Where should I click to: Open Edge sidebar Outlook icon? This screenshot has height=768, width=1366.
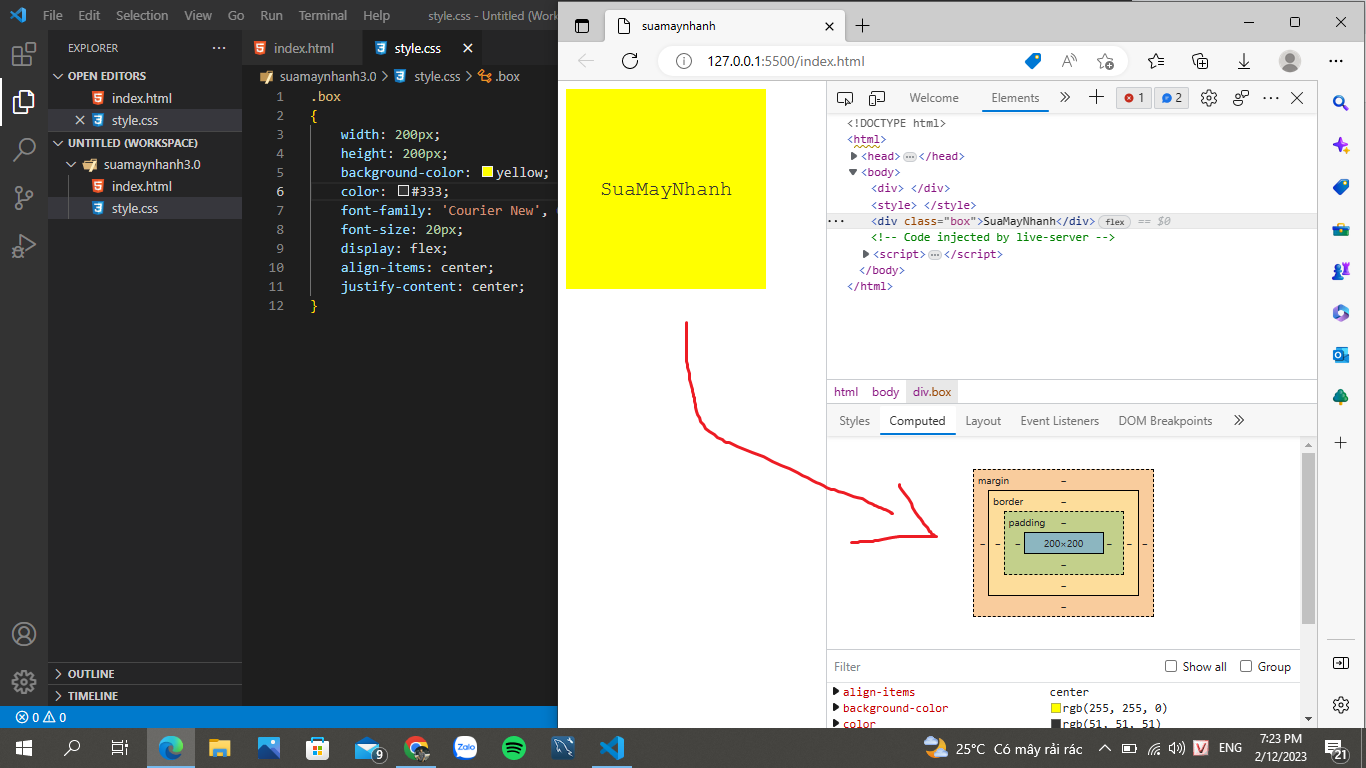(1341, 355)
